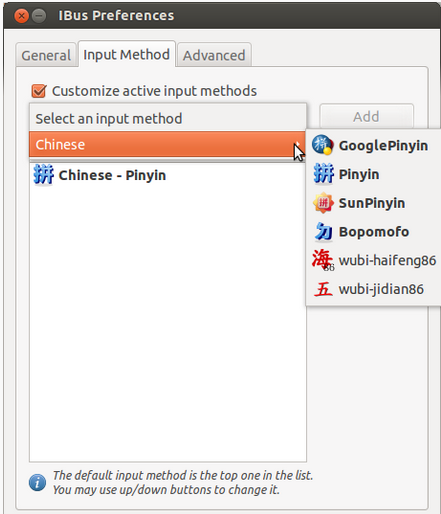Close the IBus Preferences window

click(x=22, y=15)
